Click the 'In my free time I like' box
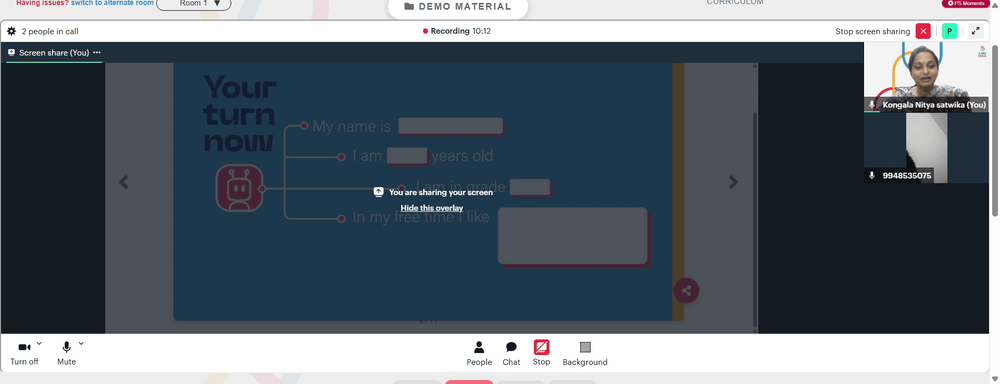1000x384 pixels. pos(573,236)
